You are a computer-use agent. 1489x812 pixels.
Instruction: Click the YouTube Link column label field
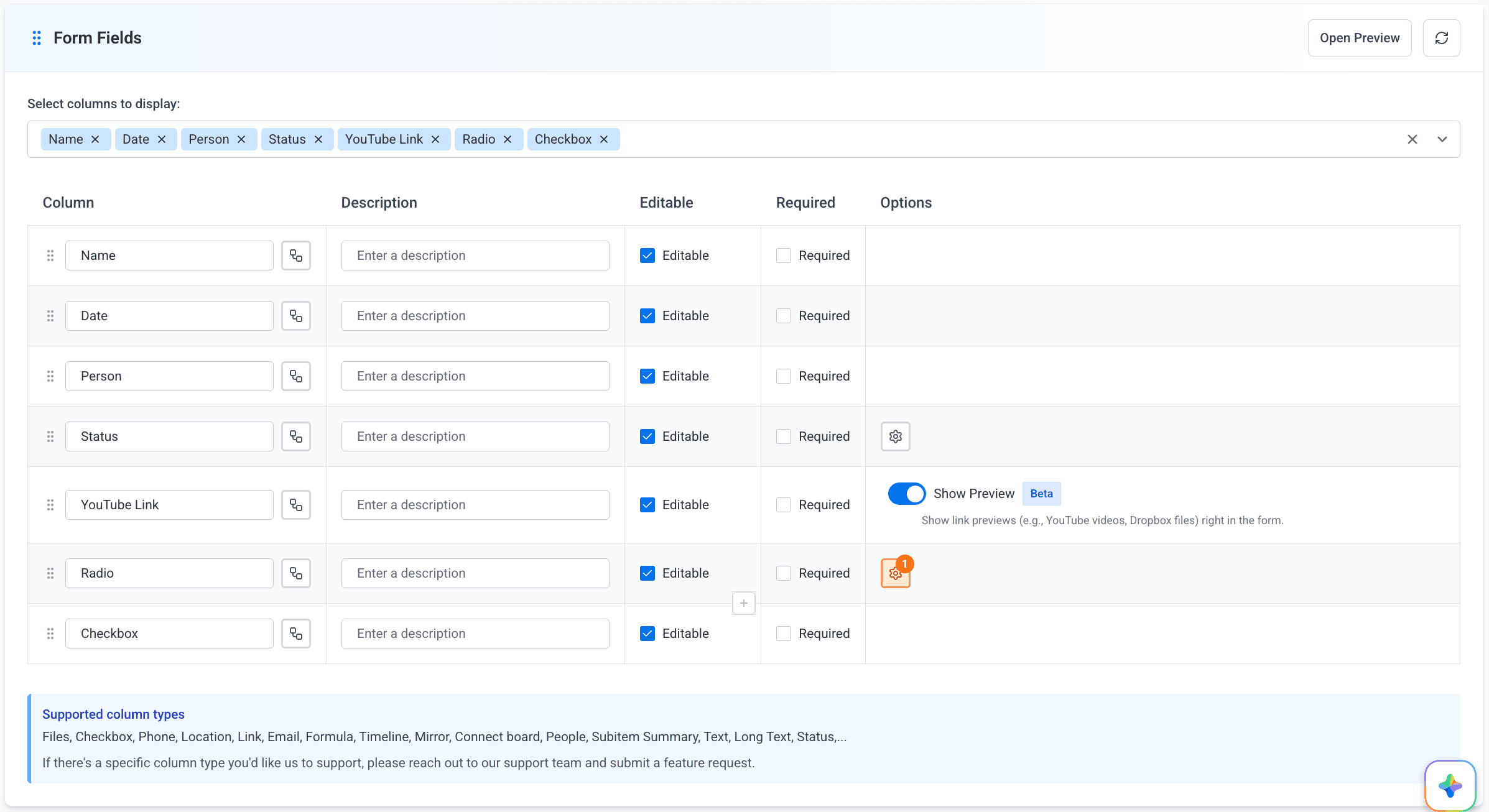(169, 505)
